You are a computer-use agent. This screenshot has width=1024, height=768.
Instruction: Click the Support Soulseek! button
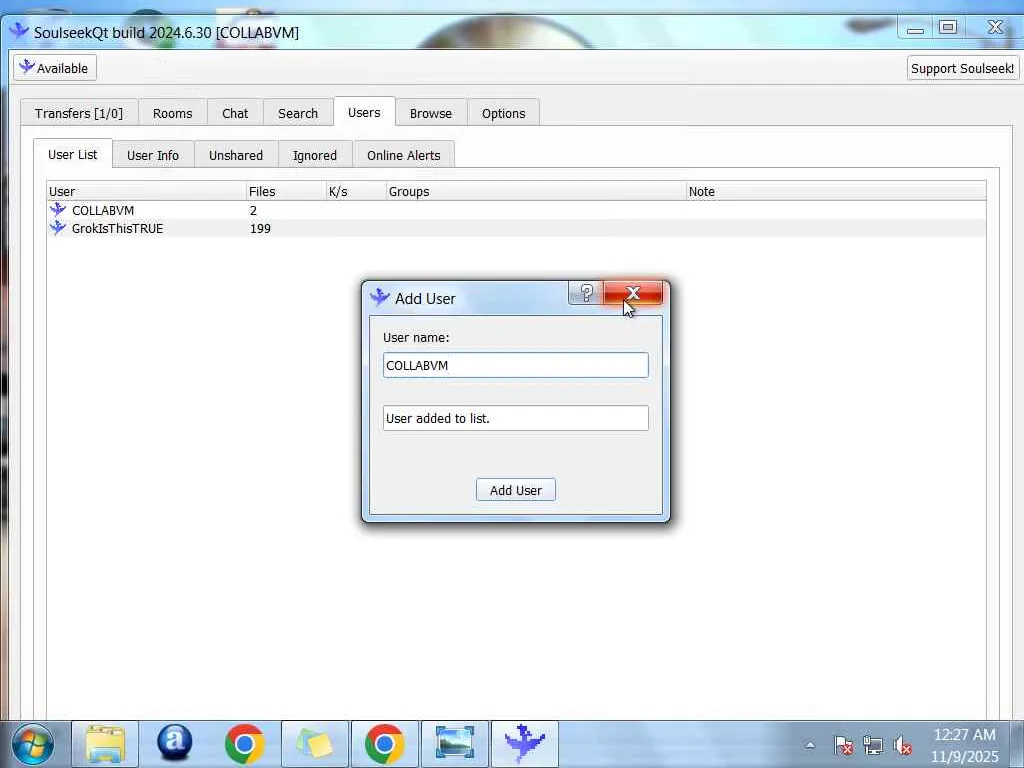[963, 68]
